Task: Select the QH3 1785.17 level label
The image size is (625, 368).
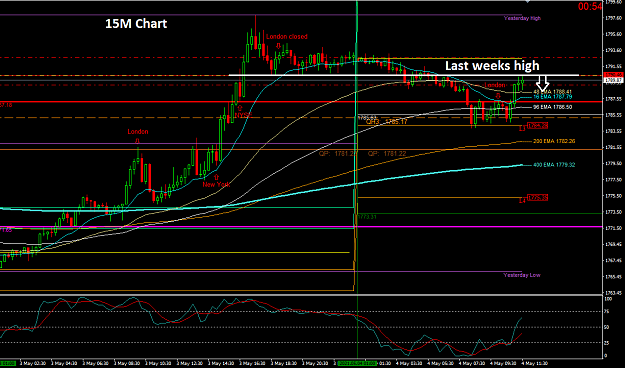Action: coord(387,122)
